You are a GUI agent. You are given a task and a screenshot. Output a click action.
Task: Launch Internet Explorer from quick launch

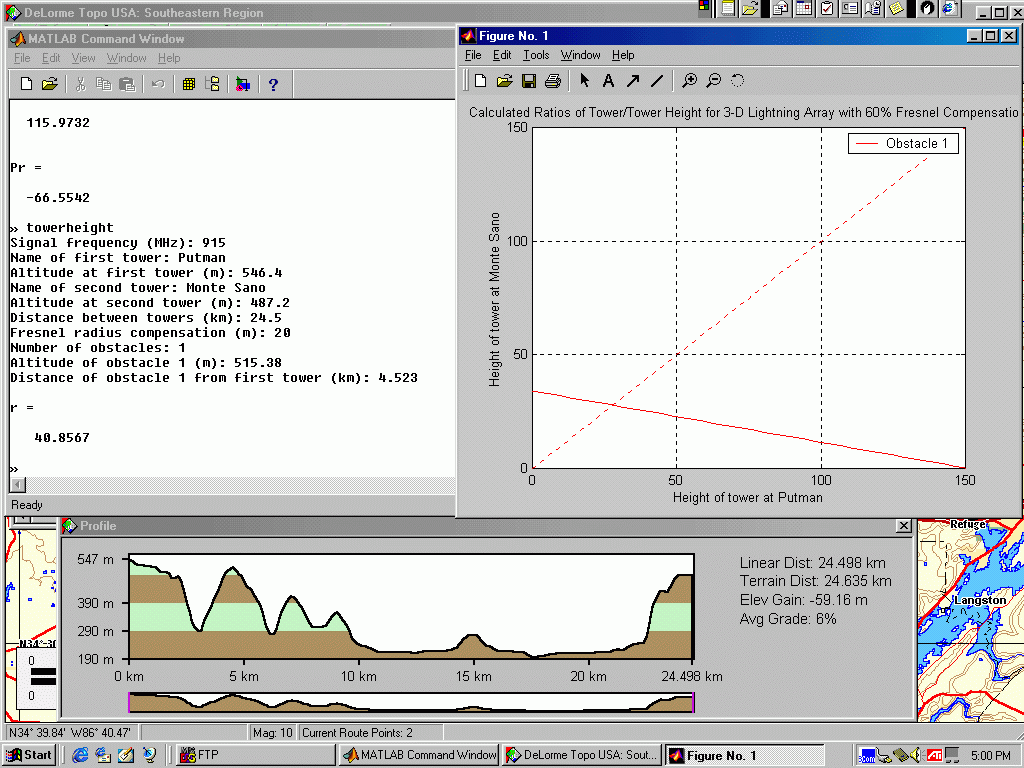[x=80, y=755]
